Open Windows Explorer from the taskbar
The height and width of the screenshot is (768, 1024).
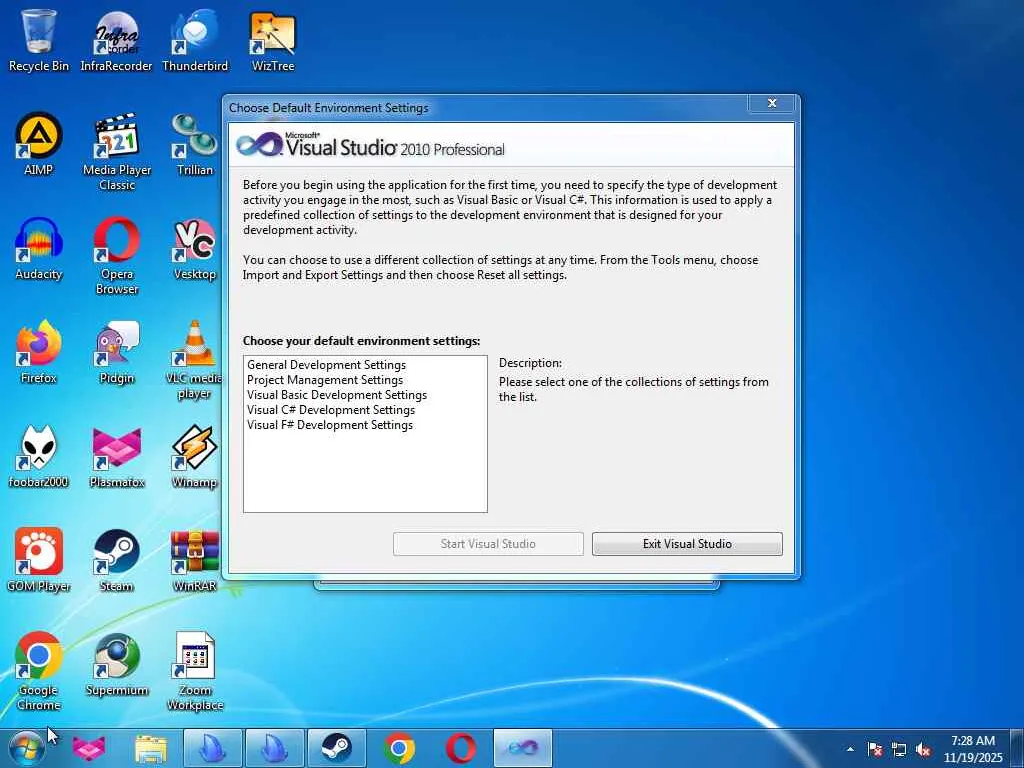(x=151, y=748)
